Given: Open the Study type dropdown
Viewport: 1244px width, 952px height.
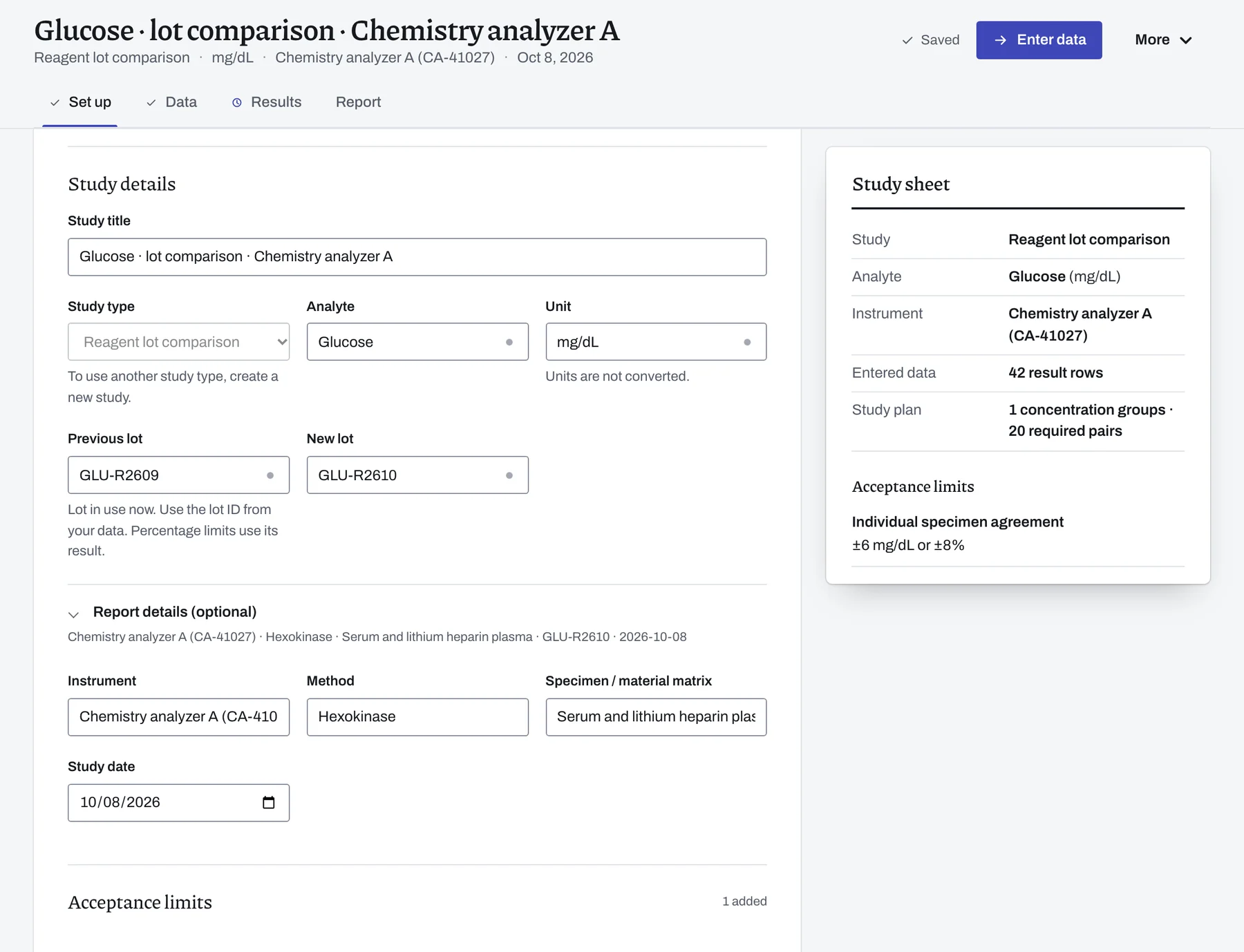Looking at the screenshot, I should 179,342.
